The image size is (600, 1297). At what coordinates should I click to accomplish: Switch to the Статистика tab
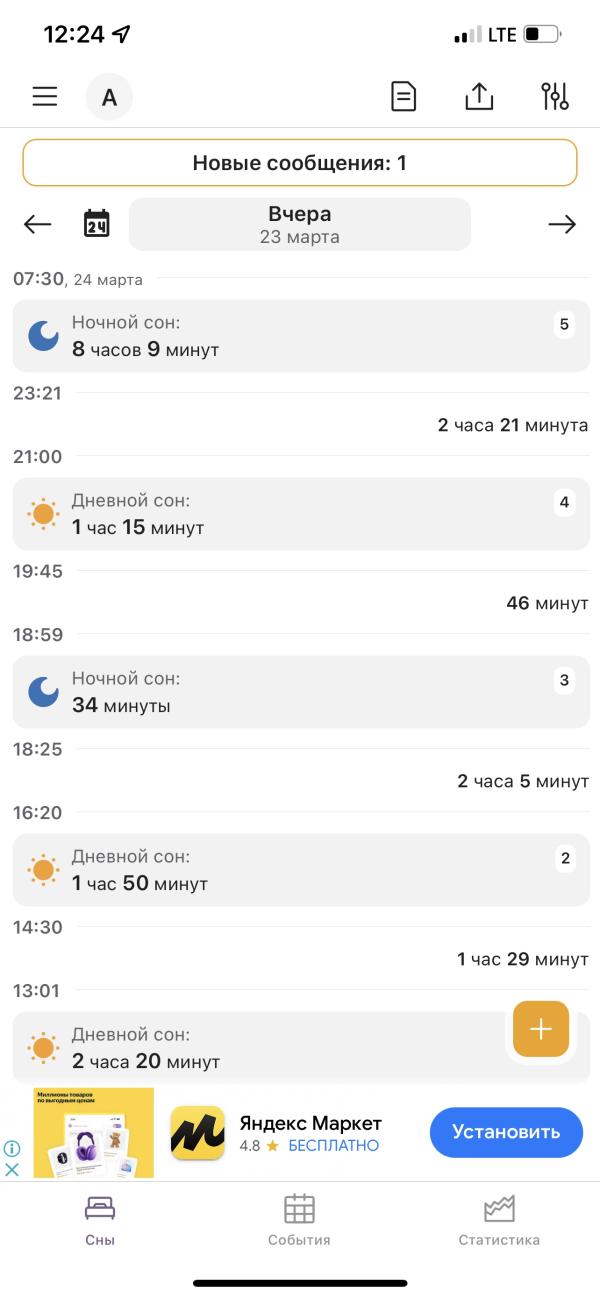(499, 1220)
